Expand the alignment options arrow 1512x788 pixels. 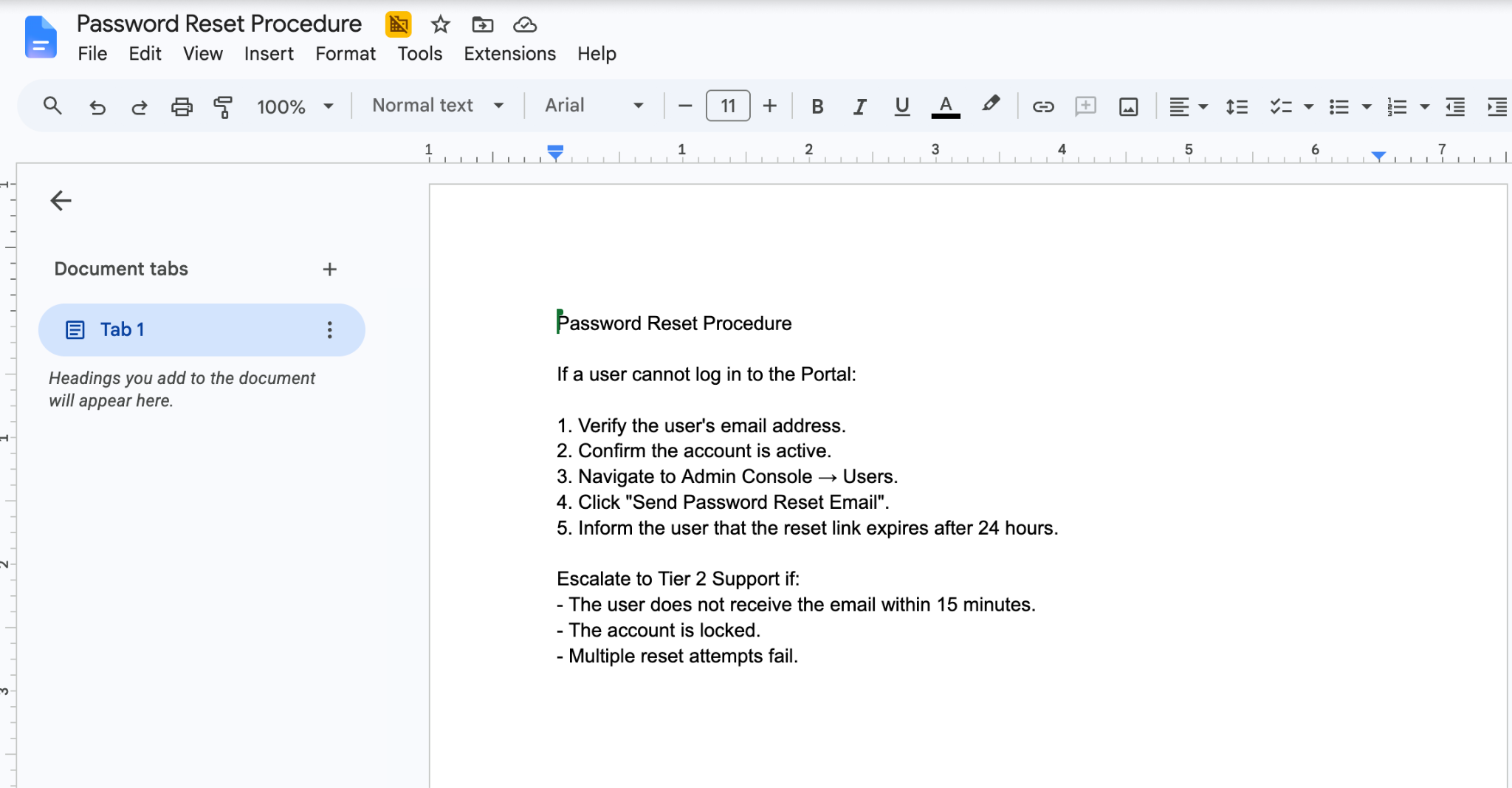pos(1203,107)
